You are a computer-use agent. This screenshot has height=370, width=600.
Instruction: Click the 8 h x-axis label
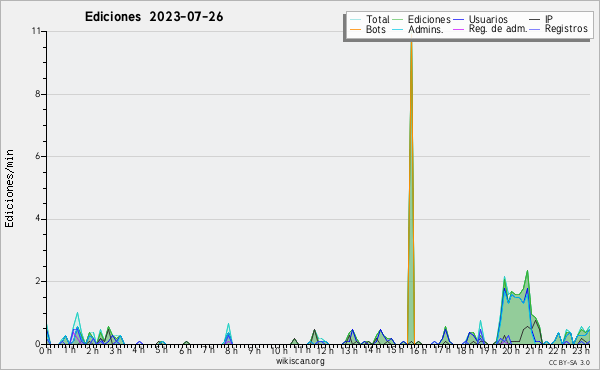click(x=231, y=350)
